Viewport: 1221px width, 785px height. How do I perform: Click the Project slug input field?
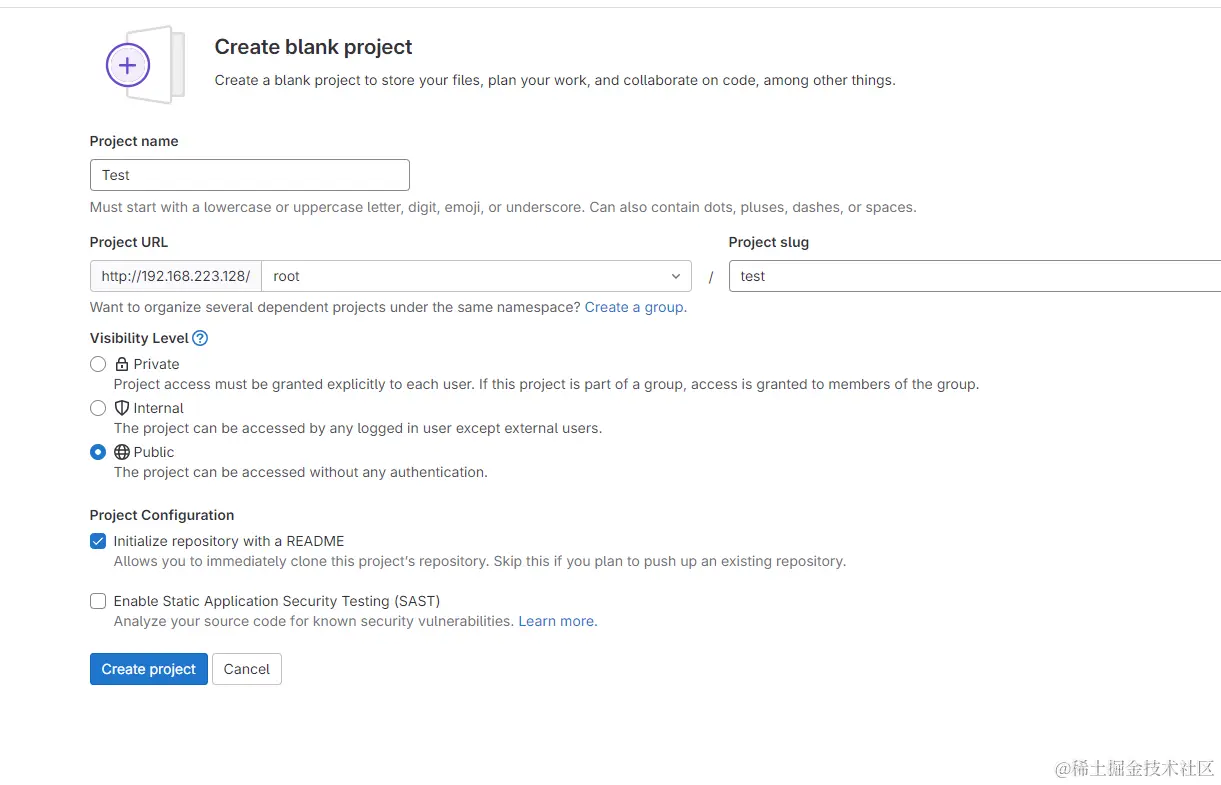[975, 276]
